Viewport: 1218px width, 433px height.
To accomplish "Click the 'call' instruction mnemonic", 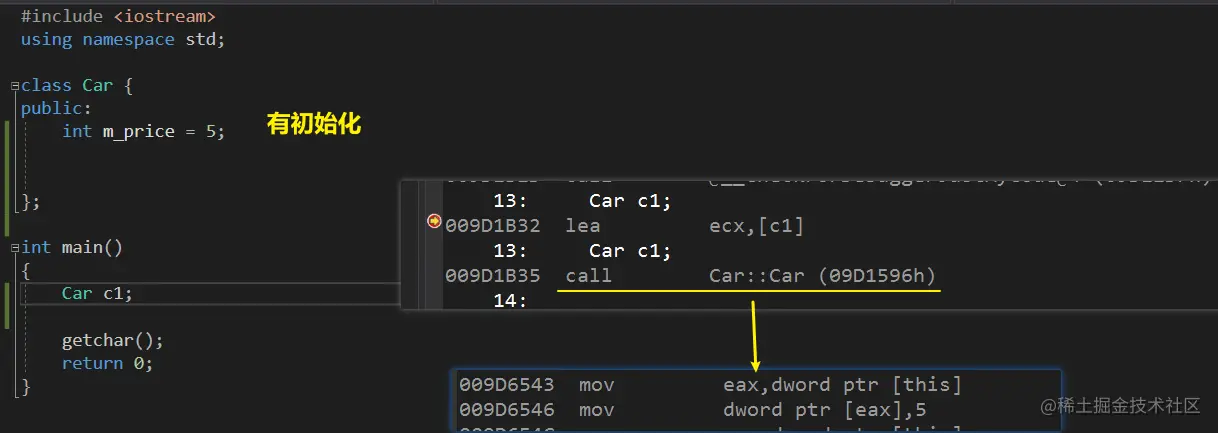I will [x=588, y=275].
